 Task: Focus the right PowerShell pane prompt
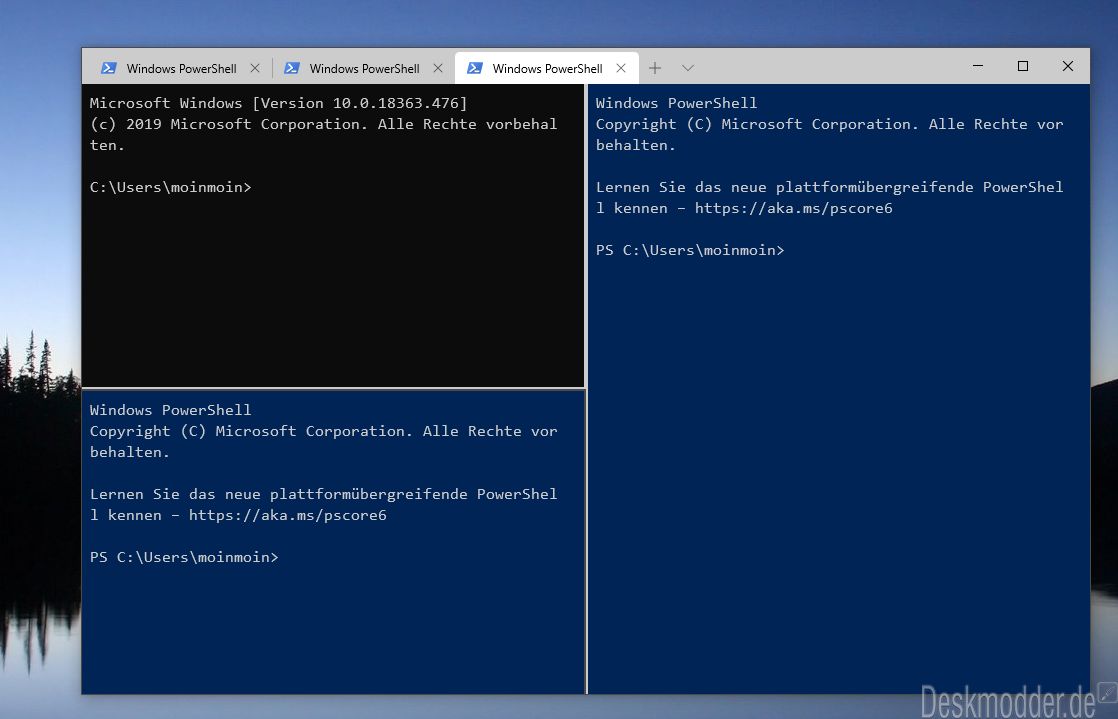pyautogui.click(x=690, y=250)
